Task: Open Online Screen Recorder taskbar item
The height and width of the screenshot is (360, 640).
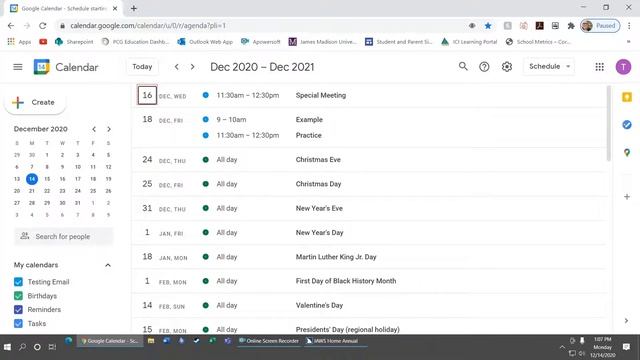Action: coord(269,341)
